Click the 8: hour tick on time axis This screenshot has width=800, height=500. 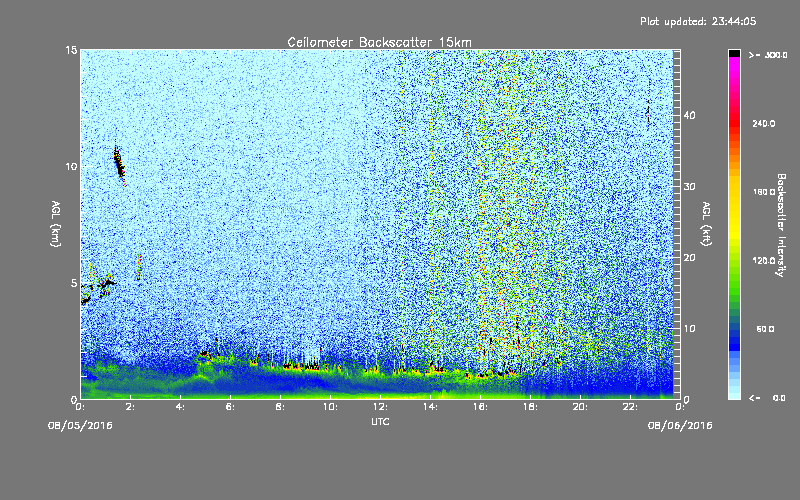click(x=280, y=407)
